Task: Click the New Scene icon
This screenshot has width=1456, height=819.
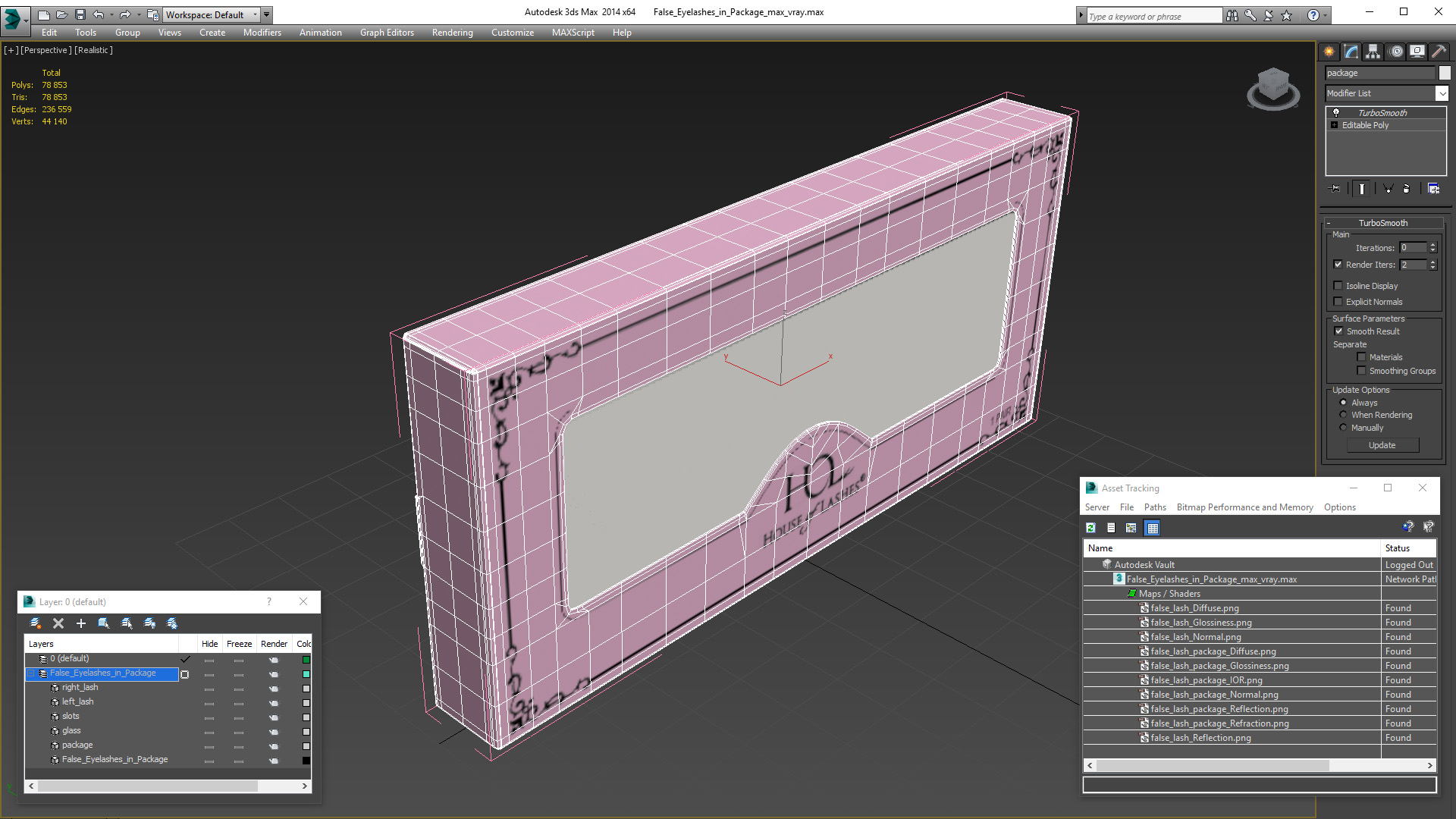Action: click(x=43, y=14)
